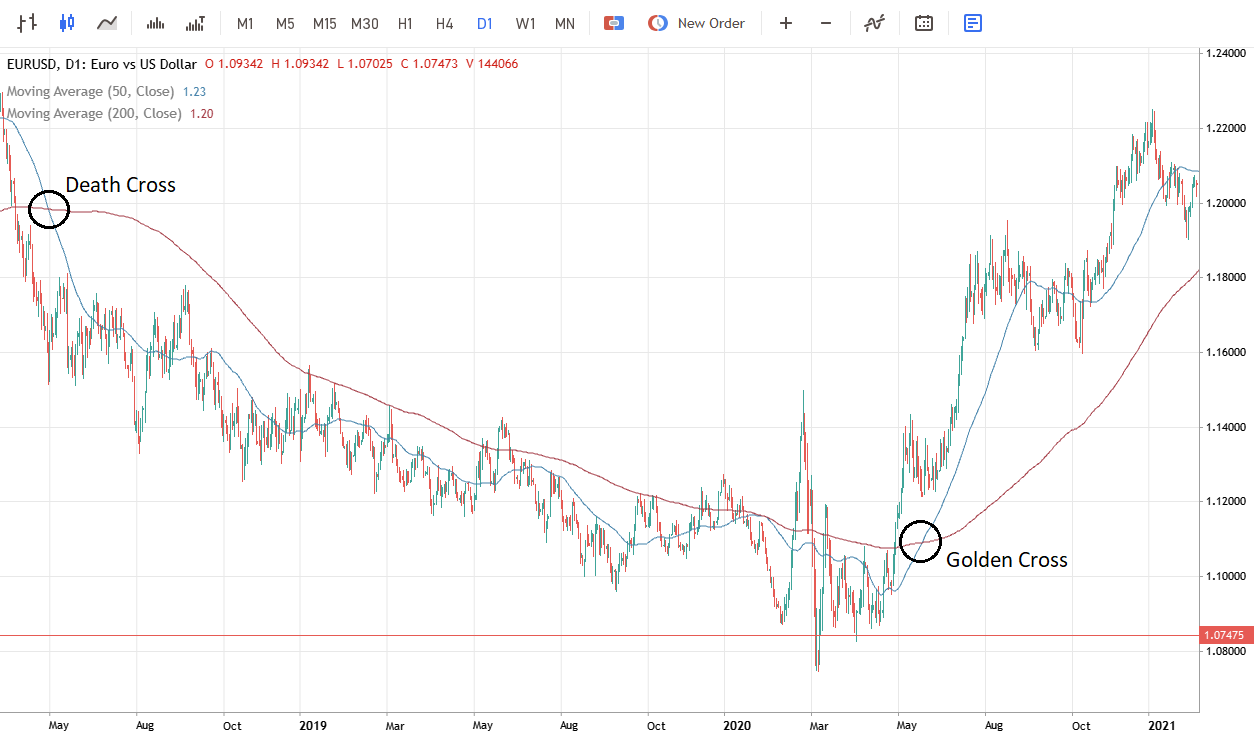Zoom in using the plus icon

786,22
